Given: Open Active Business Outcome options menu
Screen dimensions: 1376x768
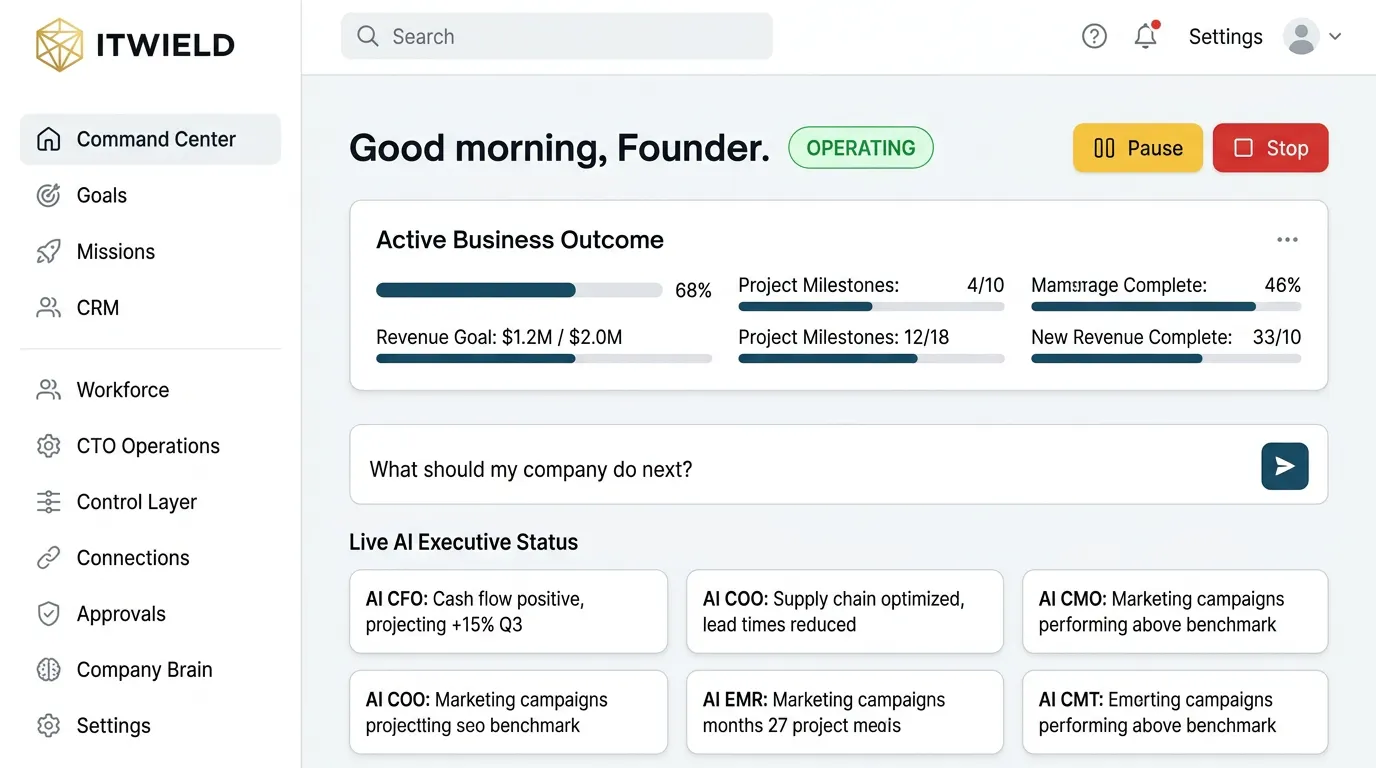Looking at the screenshot, I should pos(1287,239).
